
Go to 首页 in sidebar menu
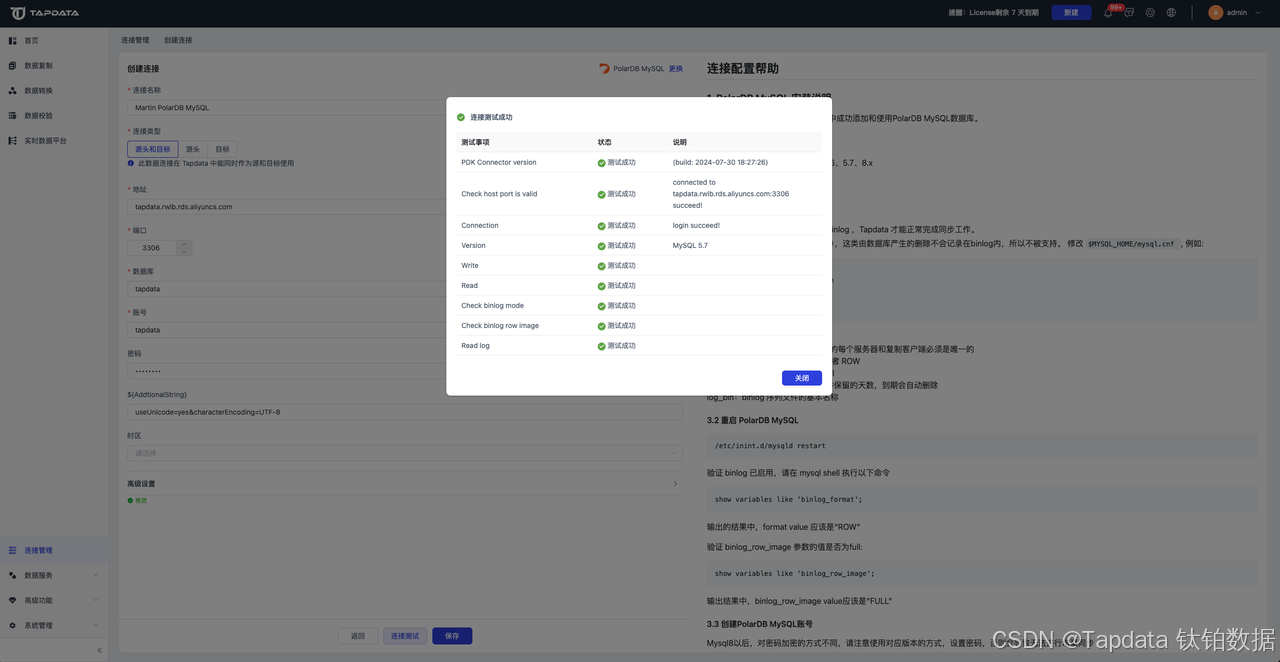tap(54, 40)
